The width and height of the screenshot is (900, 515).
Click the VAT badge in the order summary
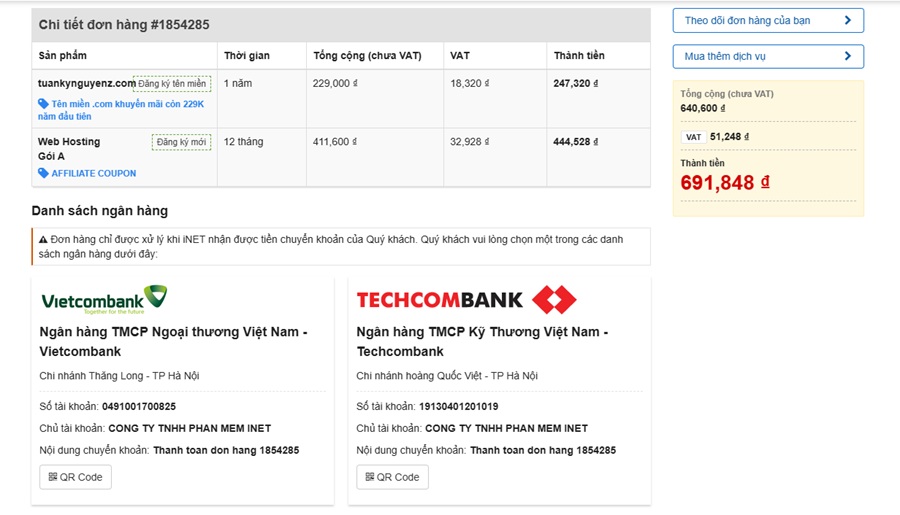pos(693,137)
